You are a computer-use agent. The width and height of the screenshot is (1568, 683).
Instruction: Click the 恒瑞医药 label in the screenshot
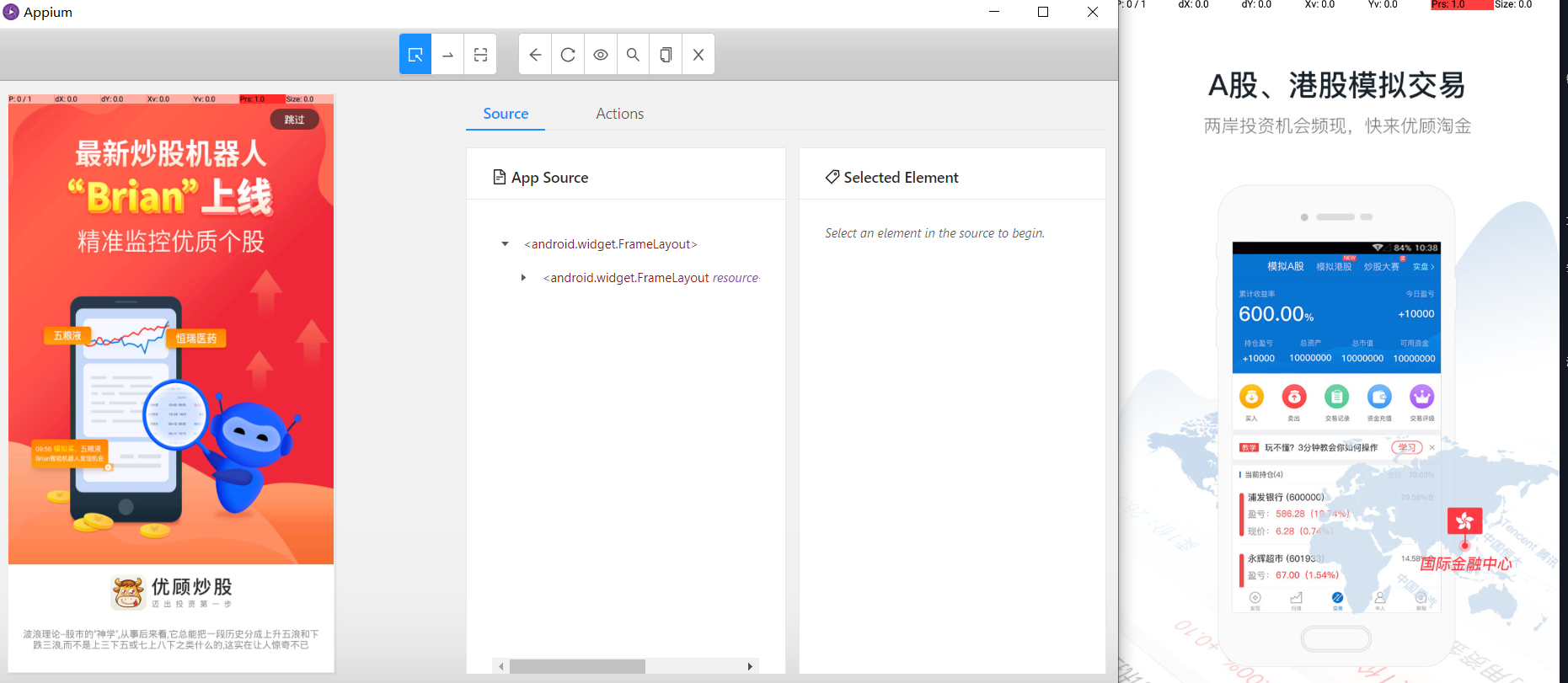(x=196, y=339)
